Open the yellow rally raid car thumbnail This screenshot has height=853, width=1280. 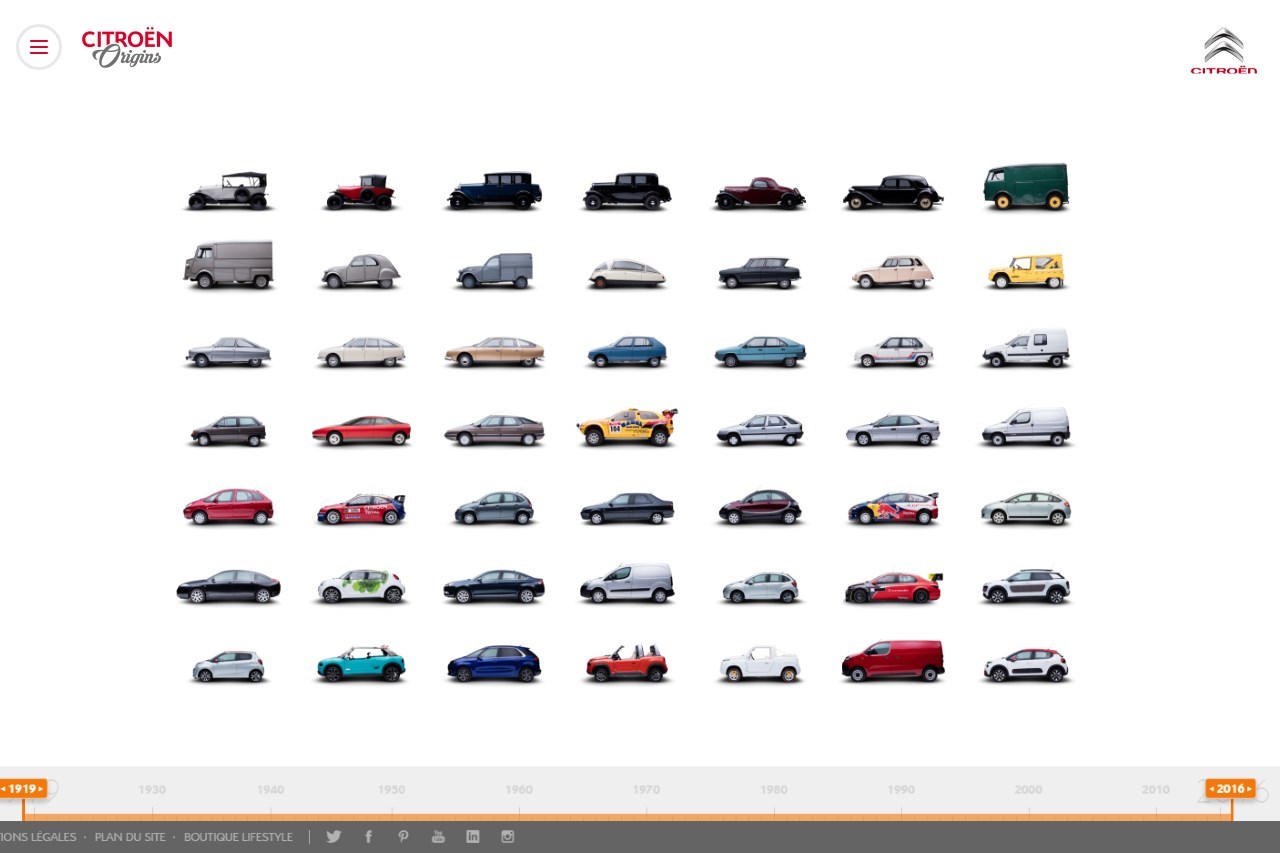click(x=627, y=427)
